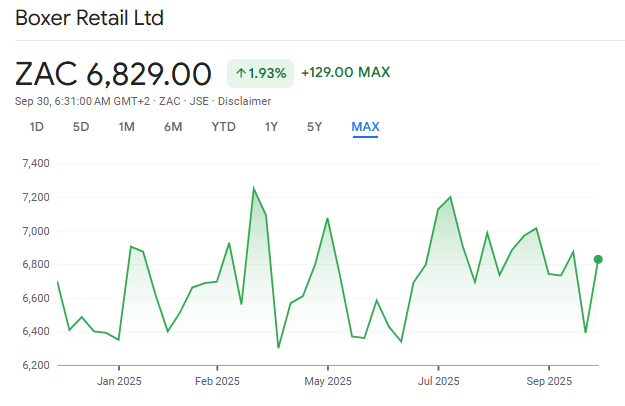Switch chart to 1Y view
The height and width of the screenshot is (406, 625).
tap(271, 127)
